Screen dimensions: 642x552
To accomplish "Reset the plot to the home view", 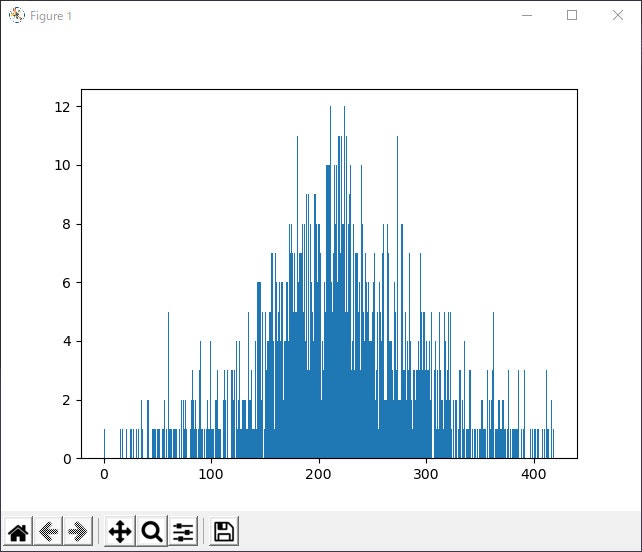I will (x=18, y=532).
